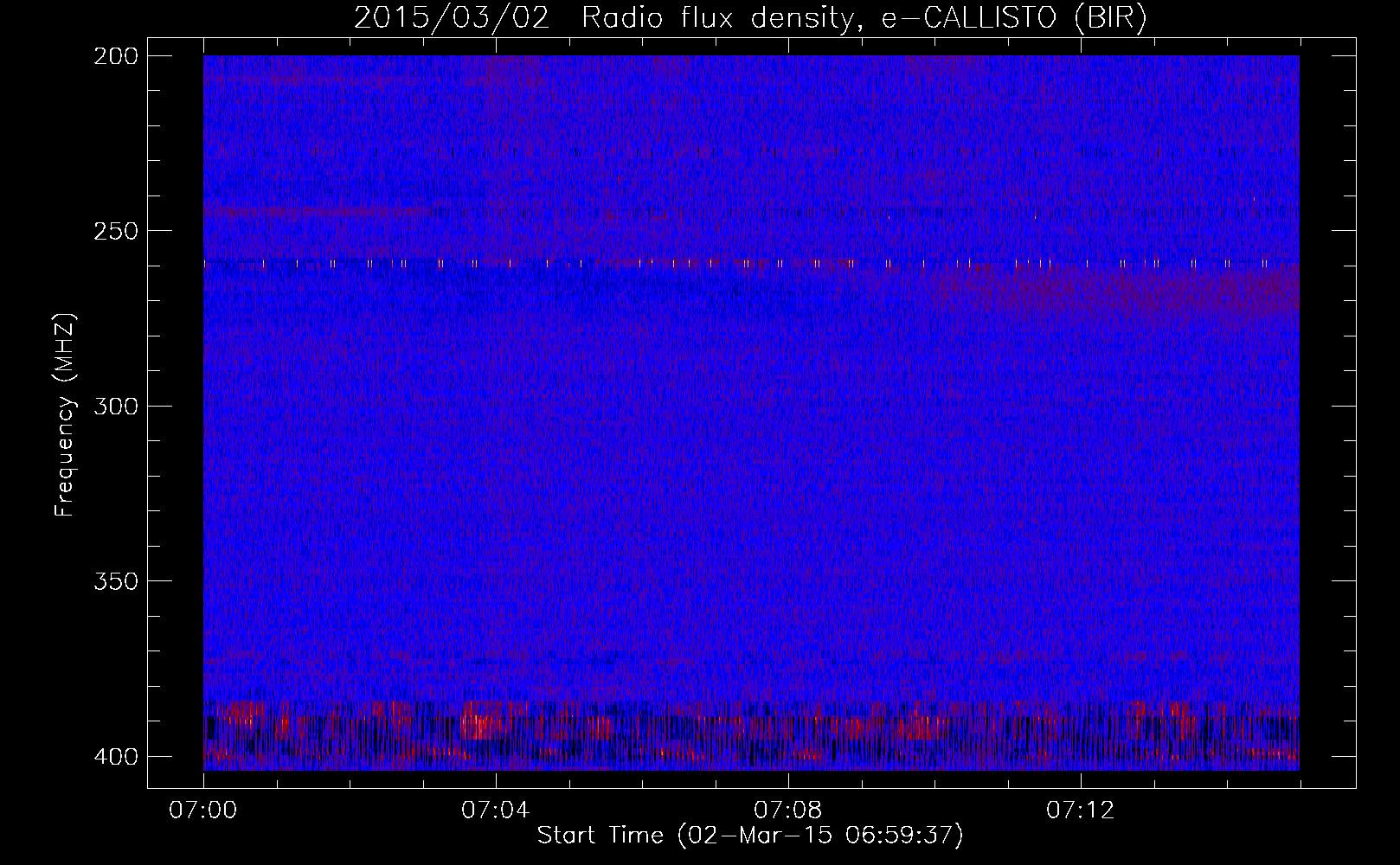The image size is (1400, 865).
Task: Select the 200 frequency tick label
Action: (x=115, y=56)
